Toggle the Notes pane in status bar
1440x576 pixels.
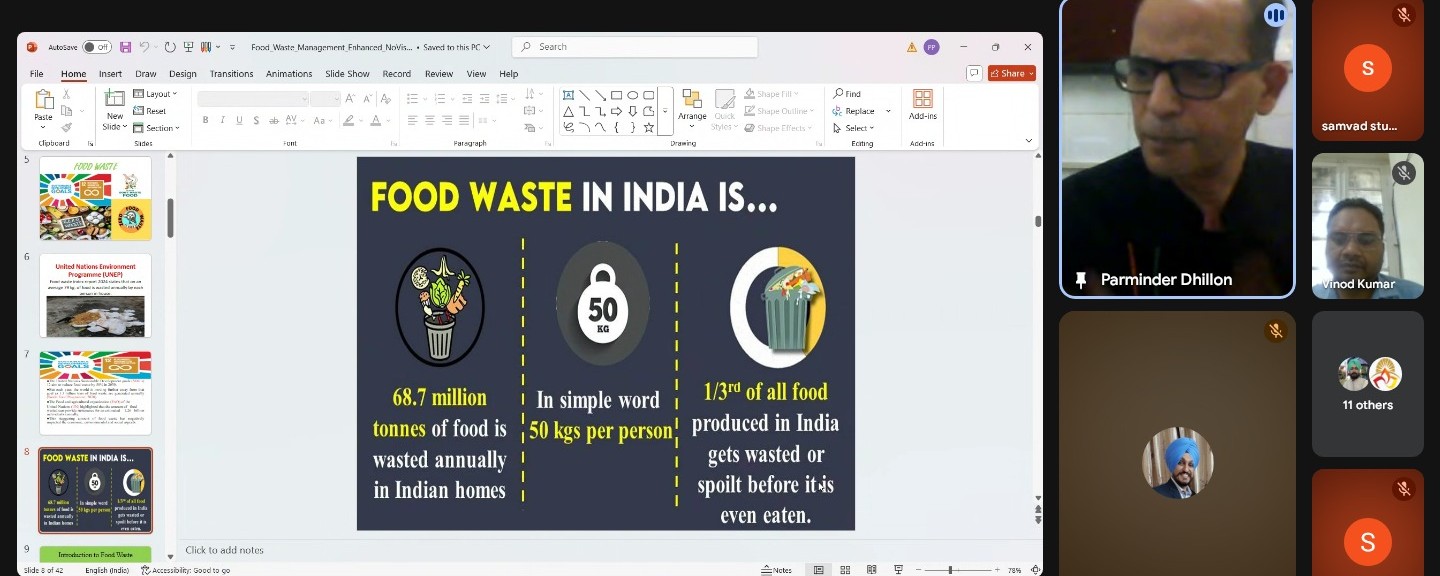tap(776, 570)
